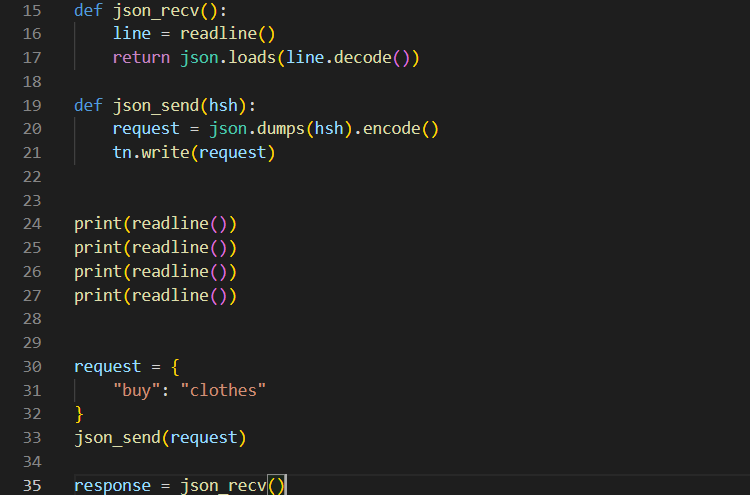
Task: Click line number 35 in the gutter
Action: (x=32, y=486)
